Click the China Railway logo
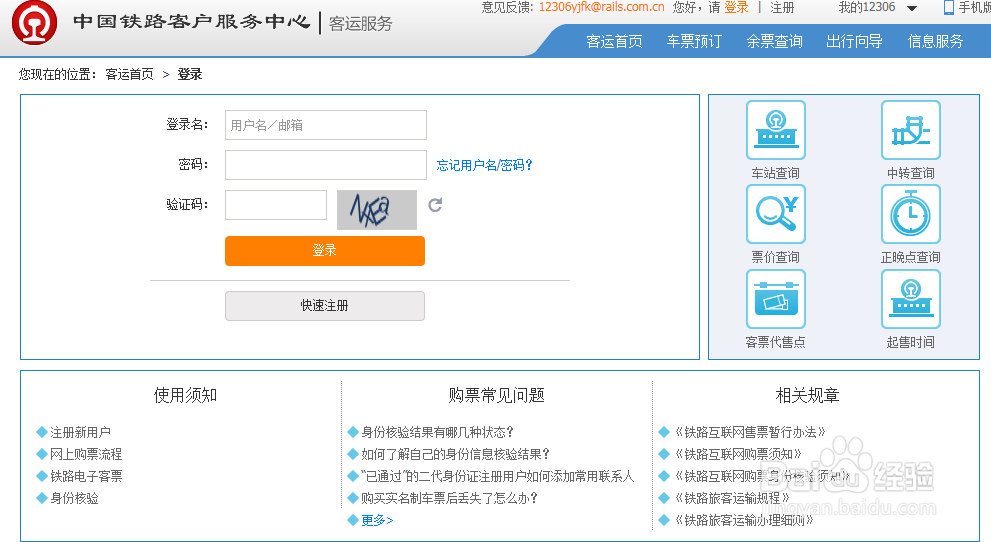Image resolution: width=991 pixels, height=542 pixels. point(35,24)
